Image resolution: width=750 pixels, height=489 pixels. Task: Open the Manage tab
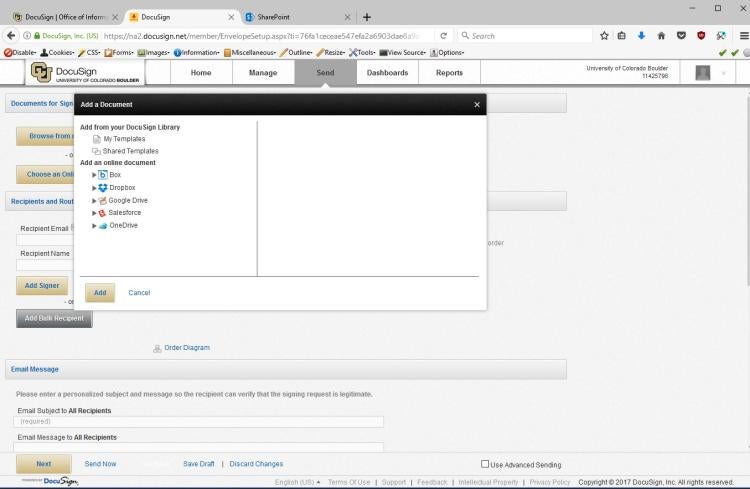click(263, 73)
